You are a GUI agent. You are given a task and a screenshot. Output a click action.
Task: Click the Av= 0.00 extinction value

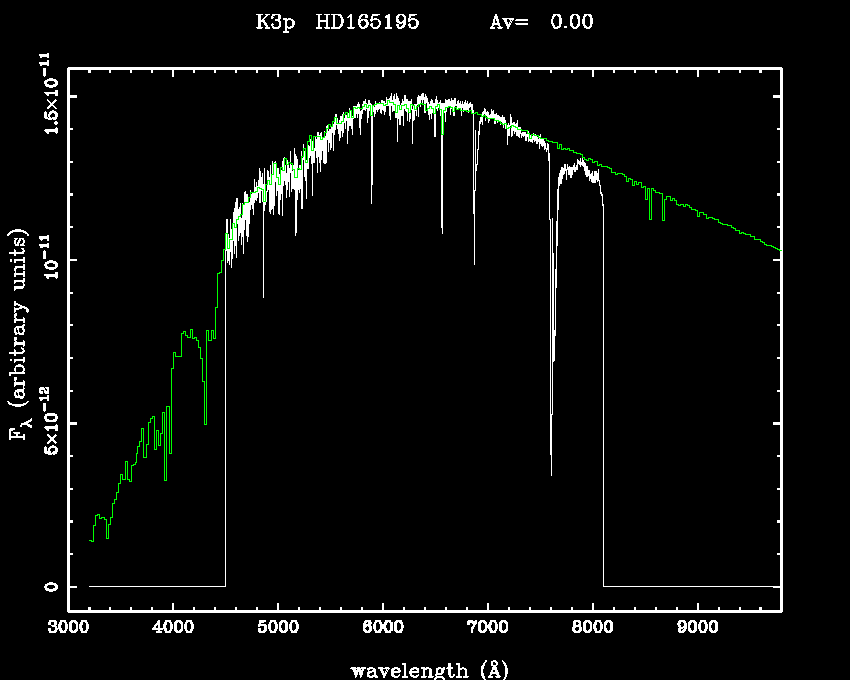pyautogui.click(x=541, y=22)
